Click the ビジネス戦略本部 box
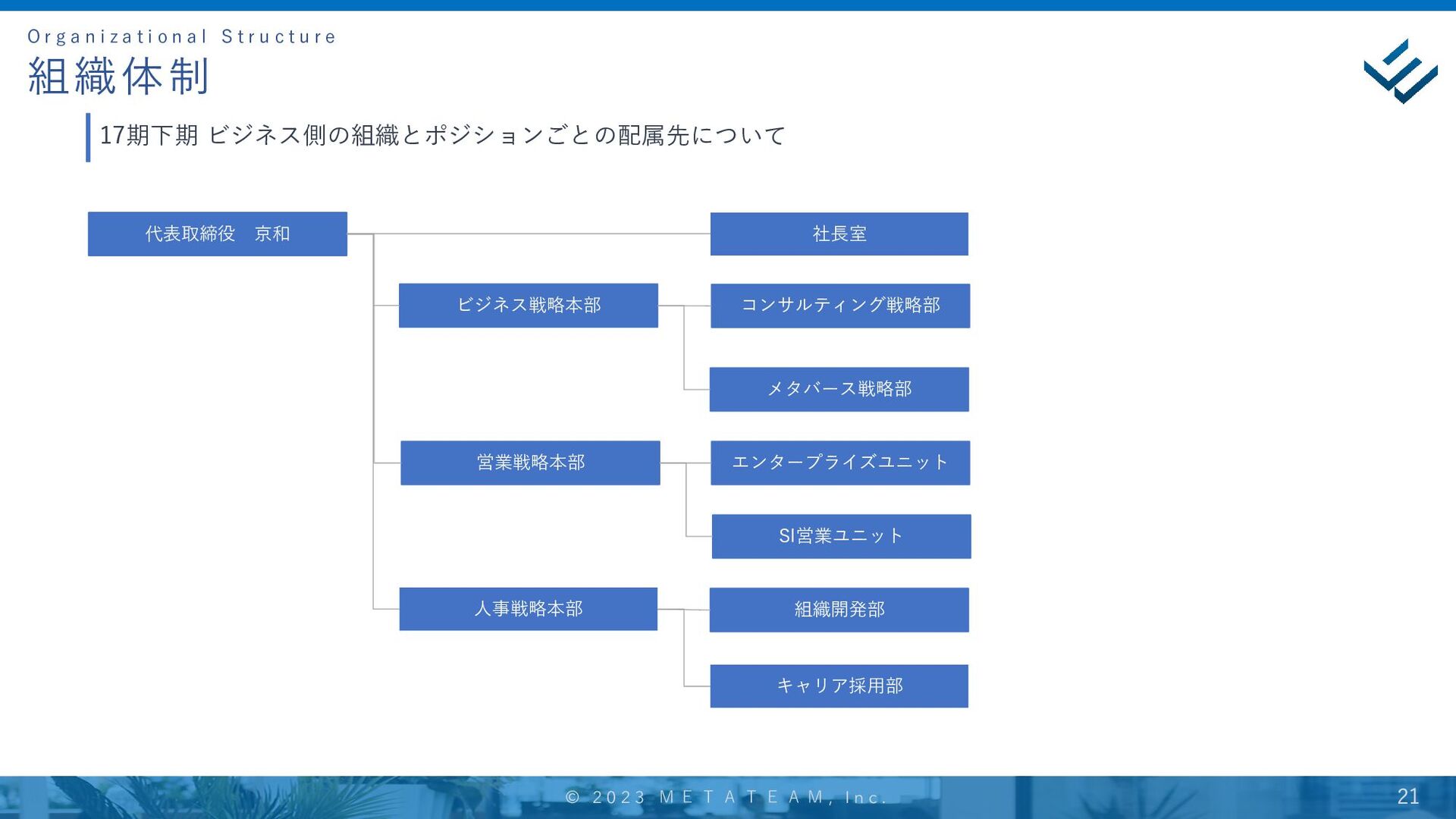1456x819 pixels. point(529,306)
